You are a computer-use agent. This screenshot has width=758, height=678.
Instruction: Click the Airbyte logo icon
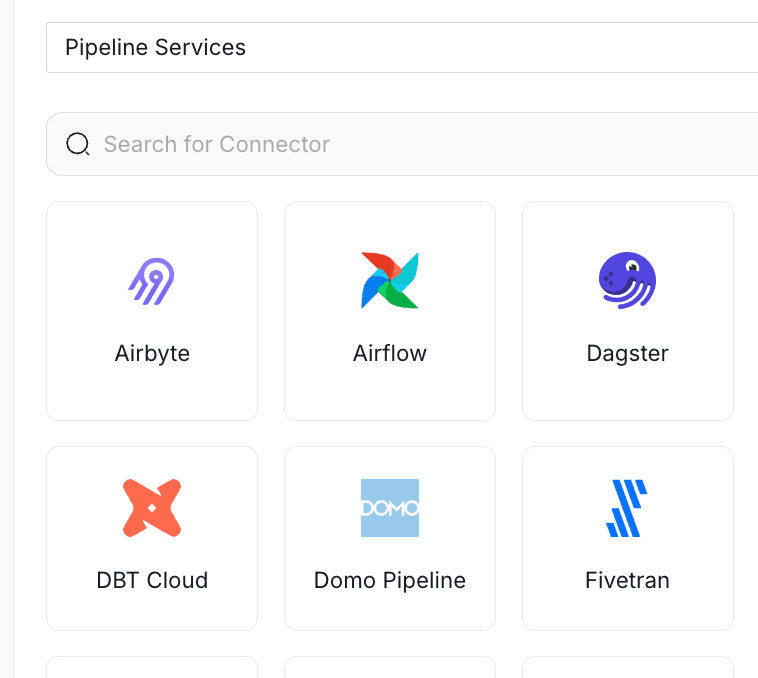[152, 280]
